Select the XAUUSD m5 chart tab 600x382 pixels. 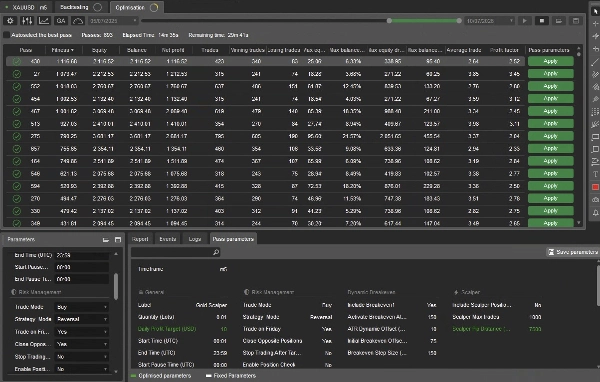pos(26,7)
